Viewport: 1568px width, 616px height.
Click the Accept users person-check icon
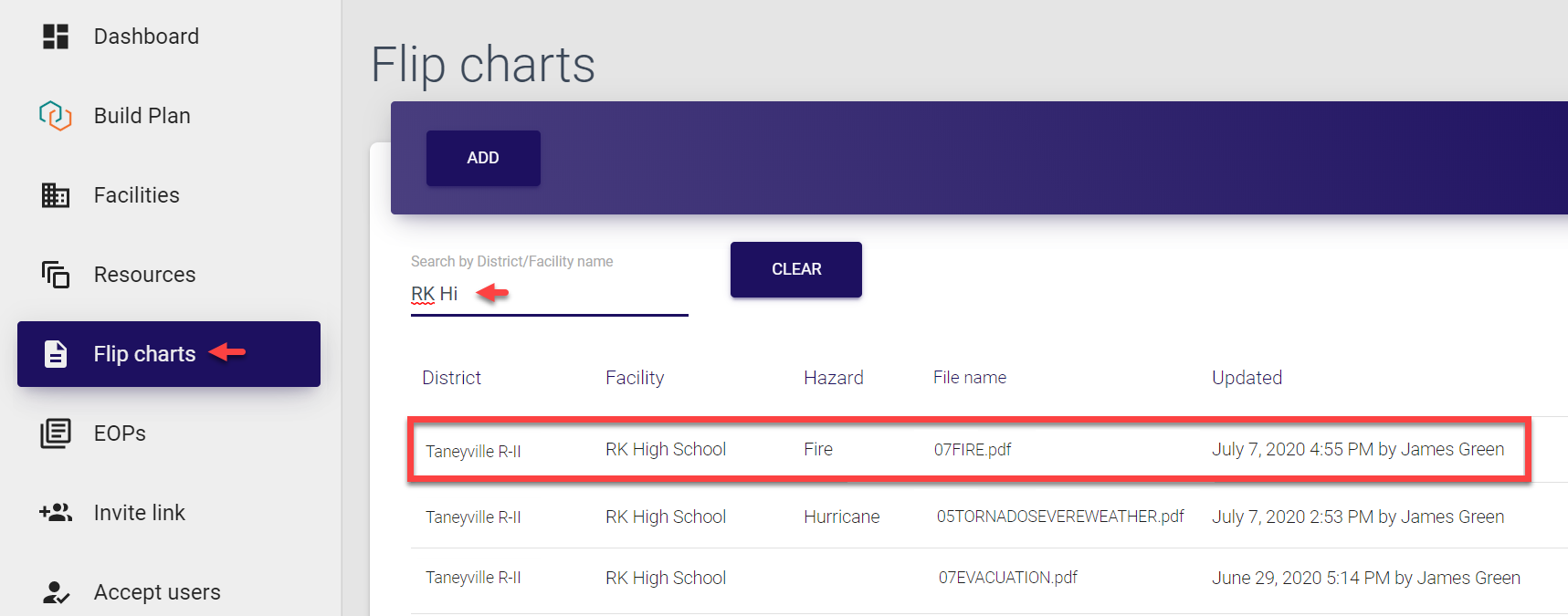tap(56, 592)
